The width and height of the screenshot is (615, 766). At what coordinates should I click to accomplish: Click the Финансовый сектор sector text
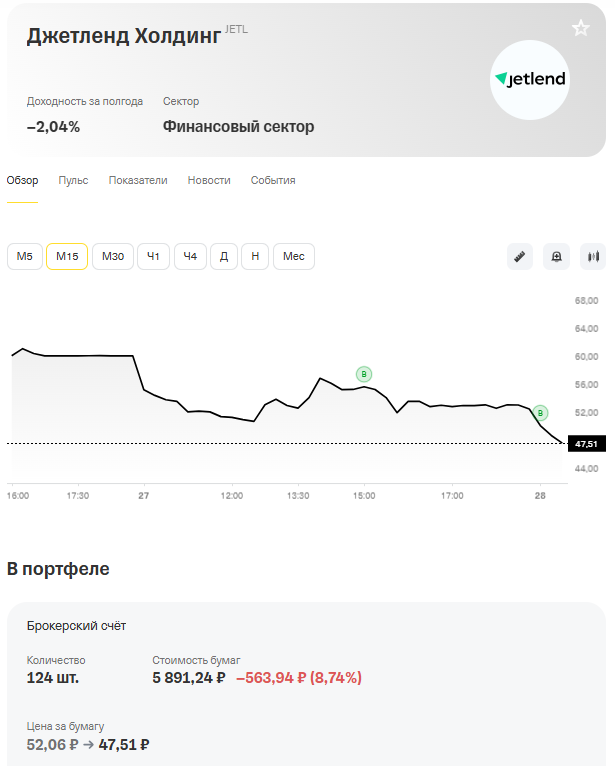pyautogui.click(x=238, y=127)
